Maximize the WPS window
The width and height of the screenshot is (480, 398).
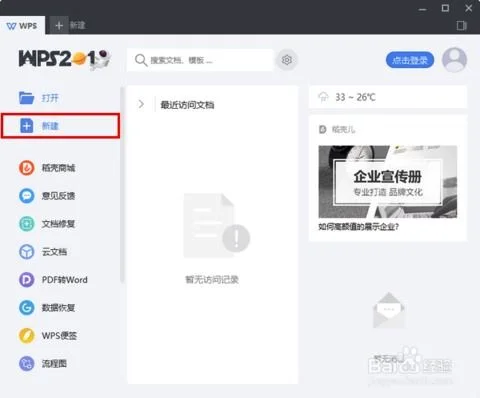click(x=445, y=8)
